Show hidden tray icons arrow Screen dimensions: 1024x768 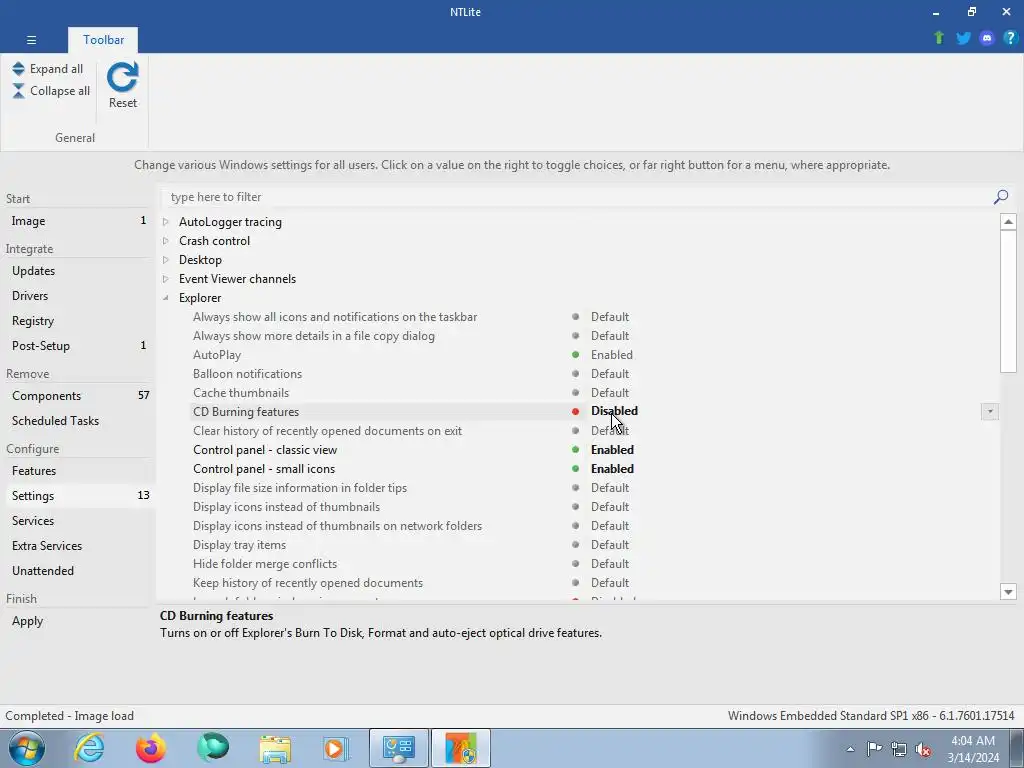[850, 749]
